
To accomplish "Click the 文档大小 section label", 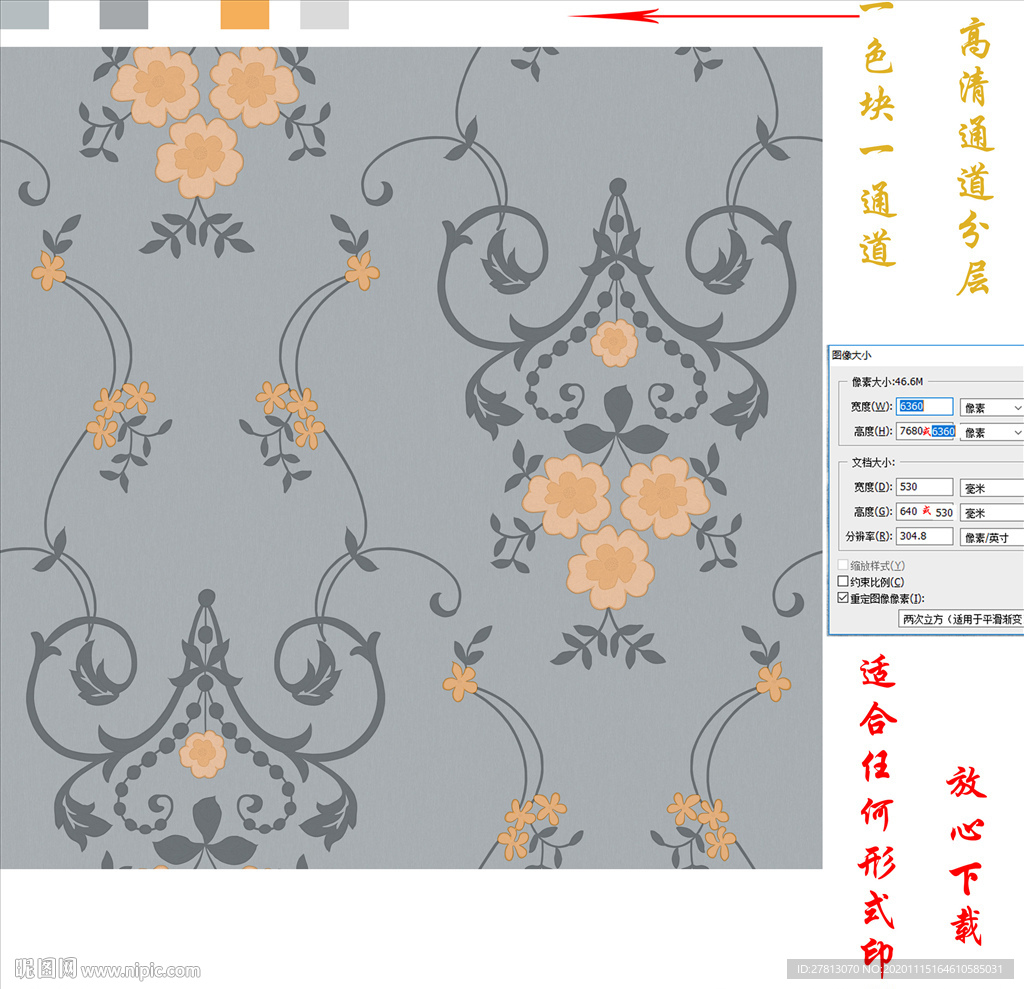I will coord(873,462).
